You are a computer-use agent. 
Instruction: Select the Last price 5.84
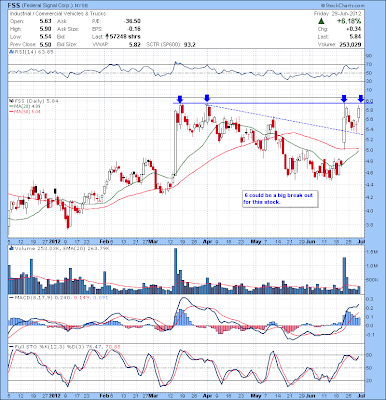point(356,37)
